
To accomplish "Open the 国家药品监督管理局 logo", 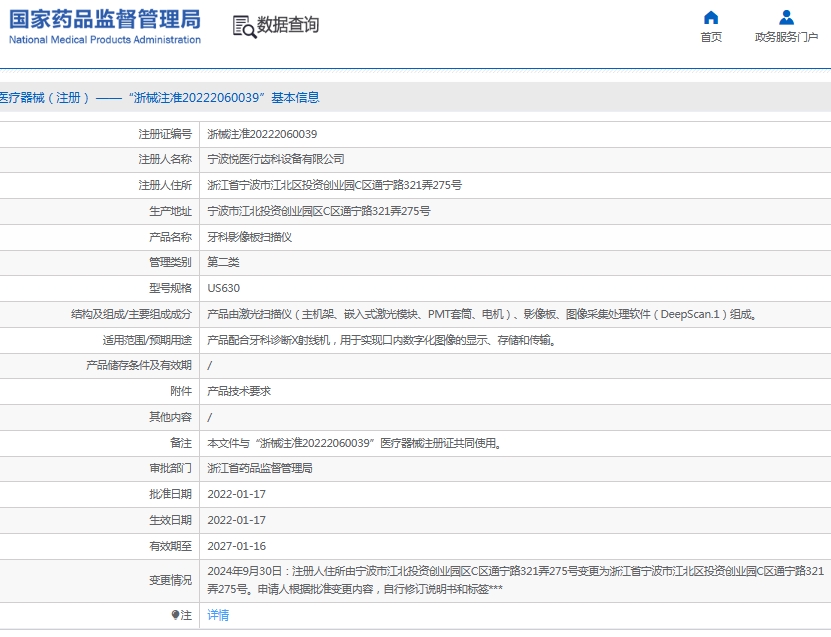I will [105, 26].
